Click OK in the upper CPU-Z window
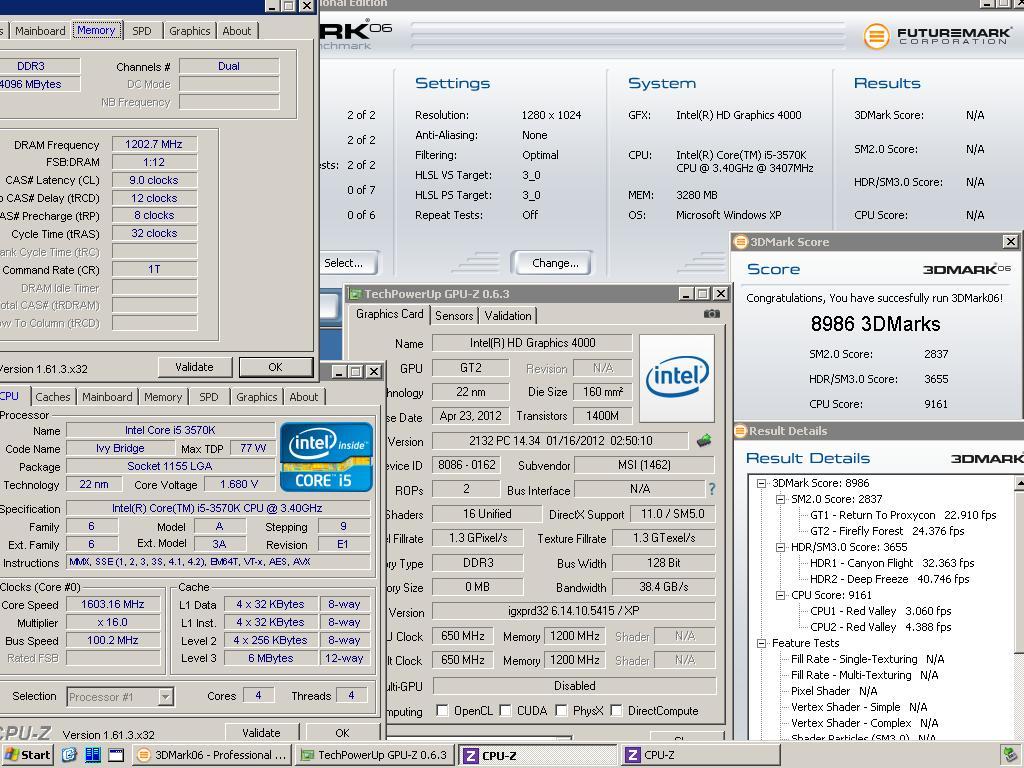The image size is (1024, 768). (276, 367)
